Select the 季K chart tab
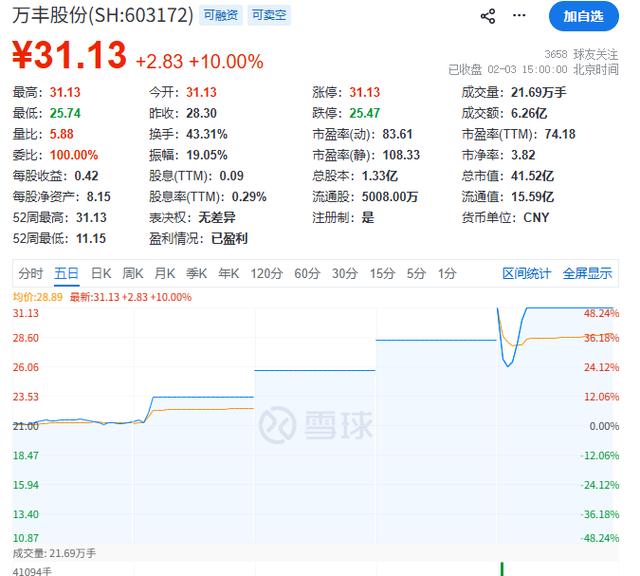Screen dimensions: 640x576 tap(197, 273)
